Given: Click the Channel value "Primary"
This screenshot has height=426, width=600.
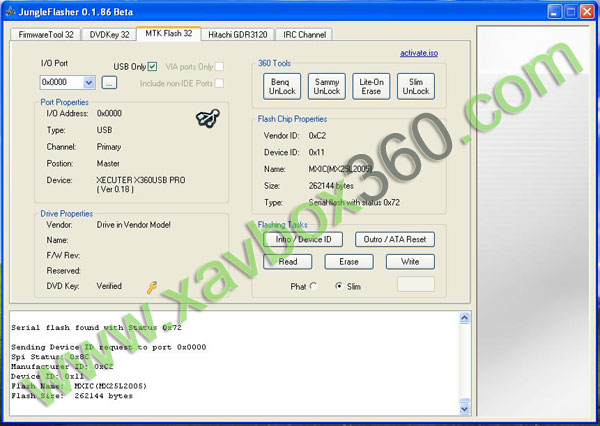Looking at the screenshot, I should tap(109, 147).
